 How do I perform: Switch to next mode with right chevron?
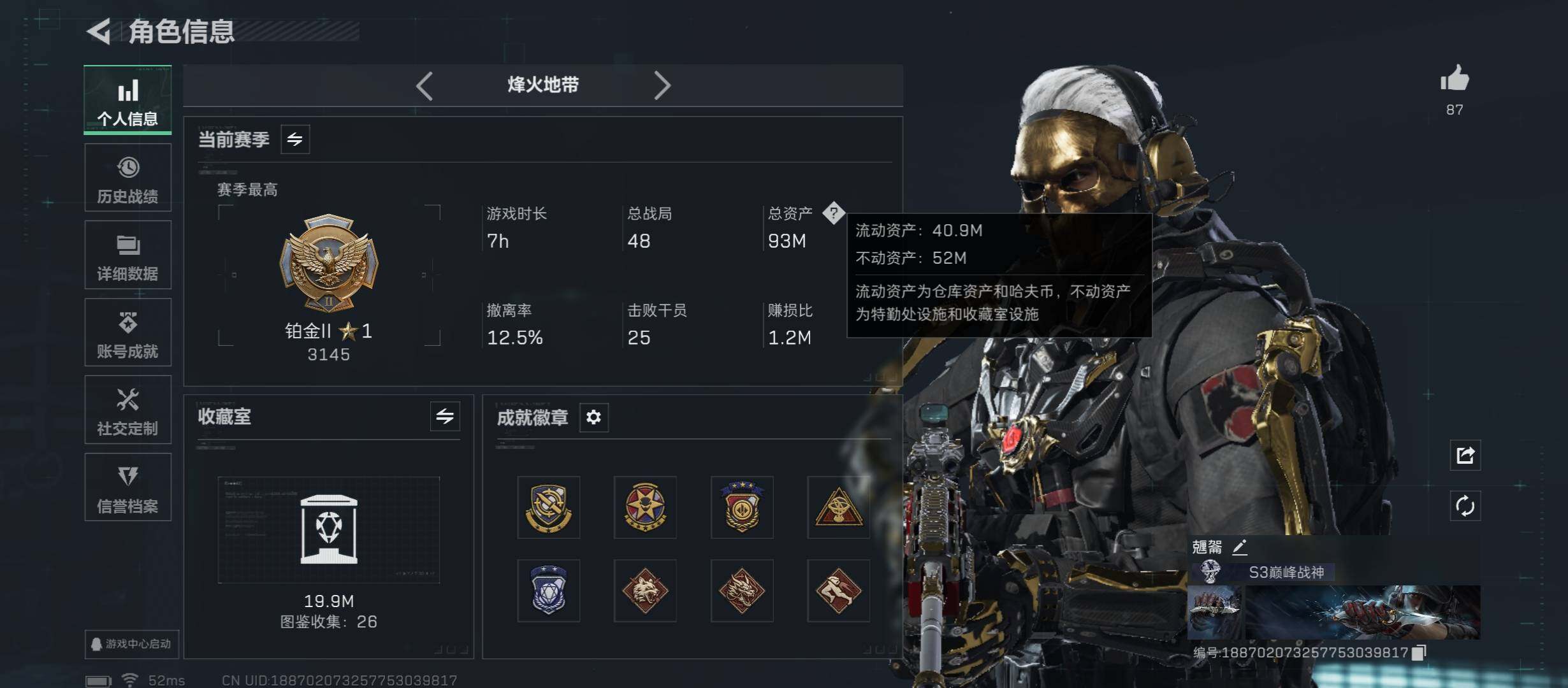coord(662,85)
